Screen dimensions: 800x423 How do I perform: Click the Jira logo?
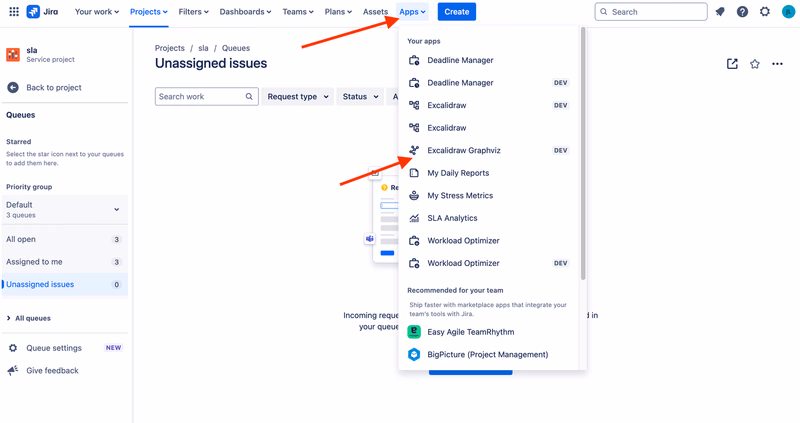coord(42,12)
